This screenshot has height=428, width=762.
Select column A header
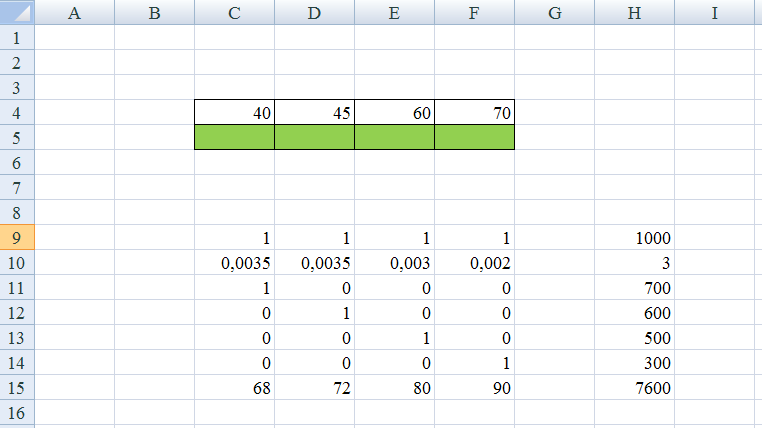click(x=74, y=12)
